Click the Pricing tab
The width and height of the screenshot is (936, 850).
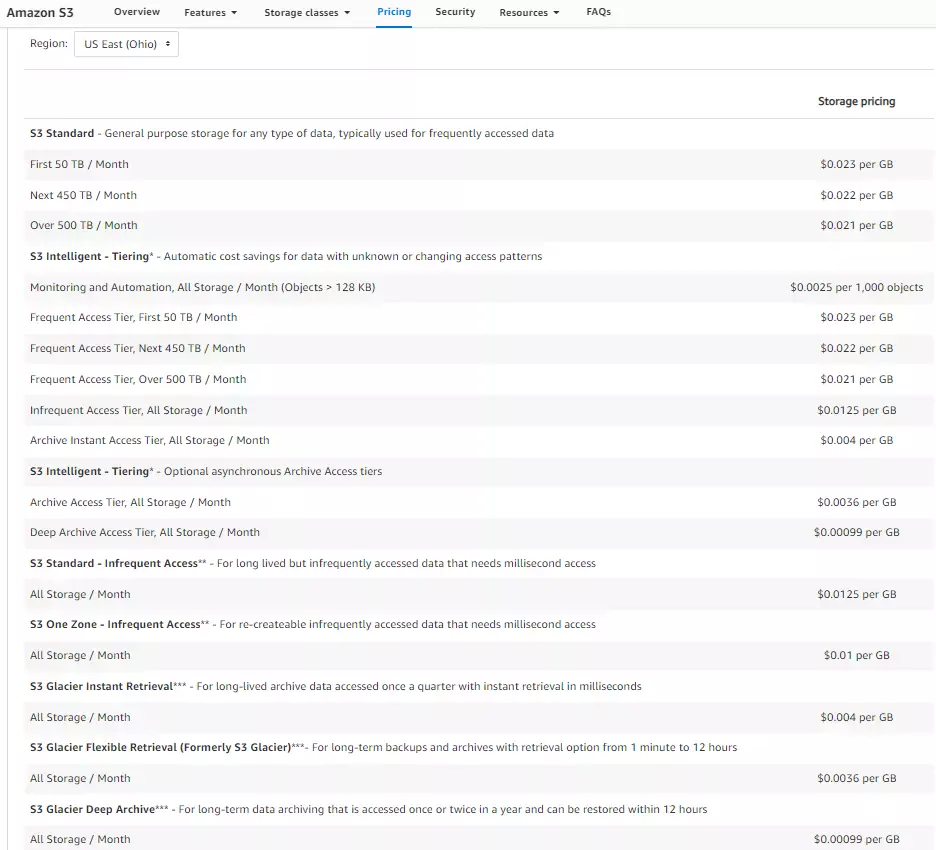(x=394, y=12)
